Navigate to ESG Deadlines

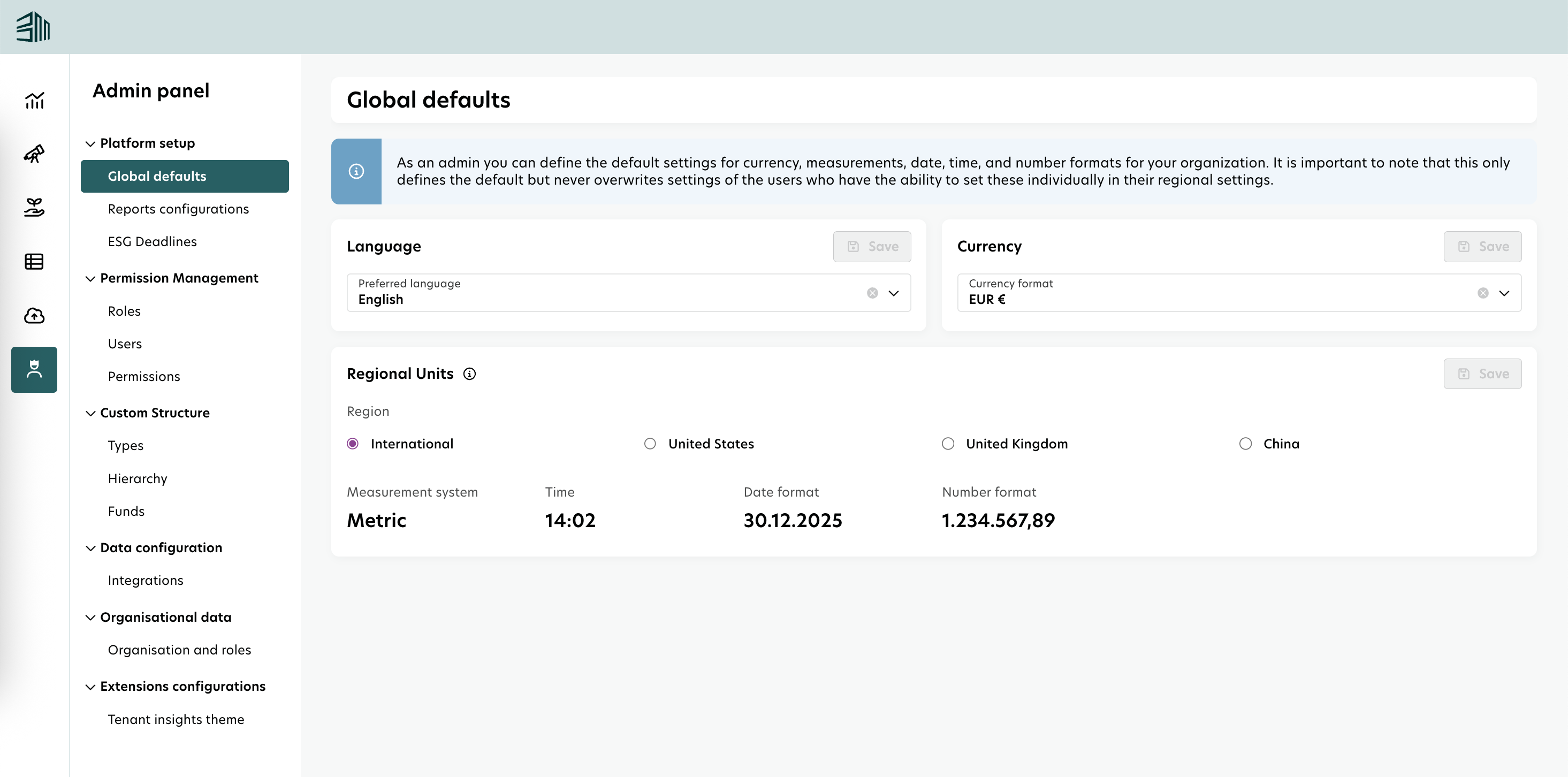pos(152,241)
